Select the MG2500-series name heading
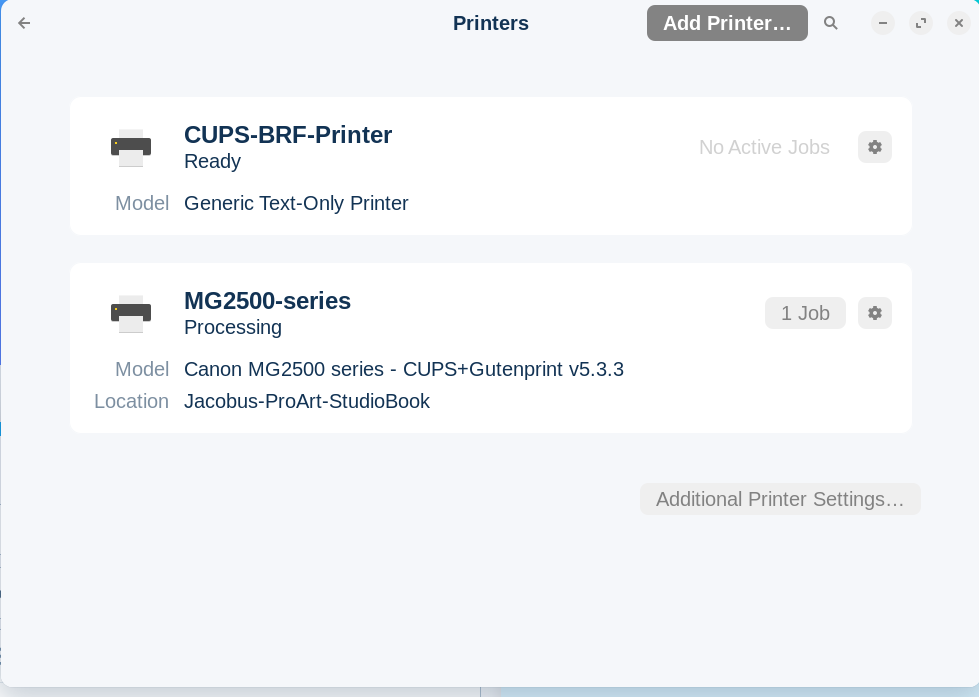 (267, 301)
